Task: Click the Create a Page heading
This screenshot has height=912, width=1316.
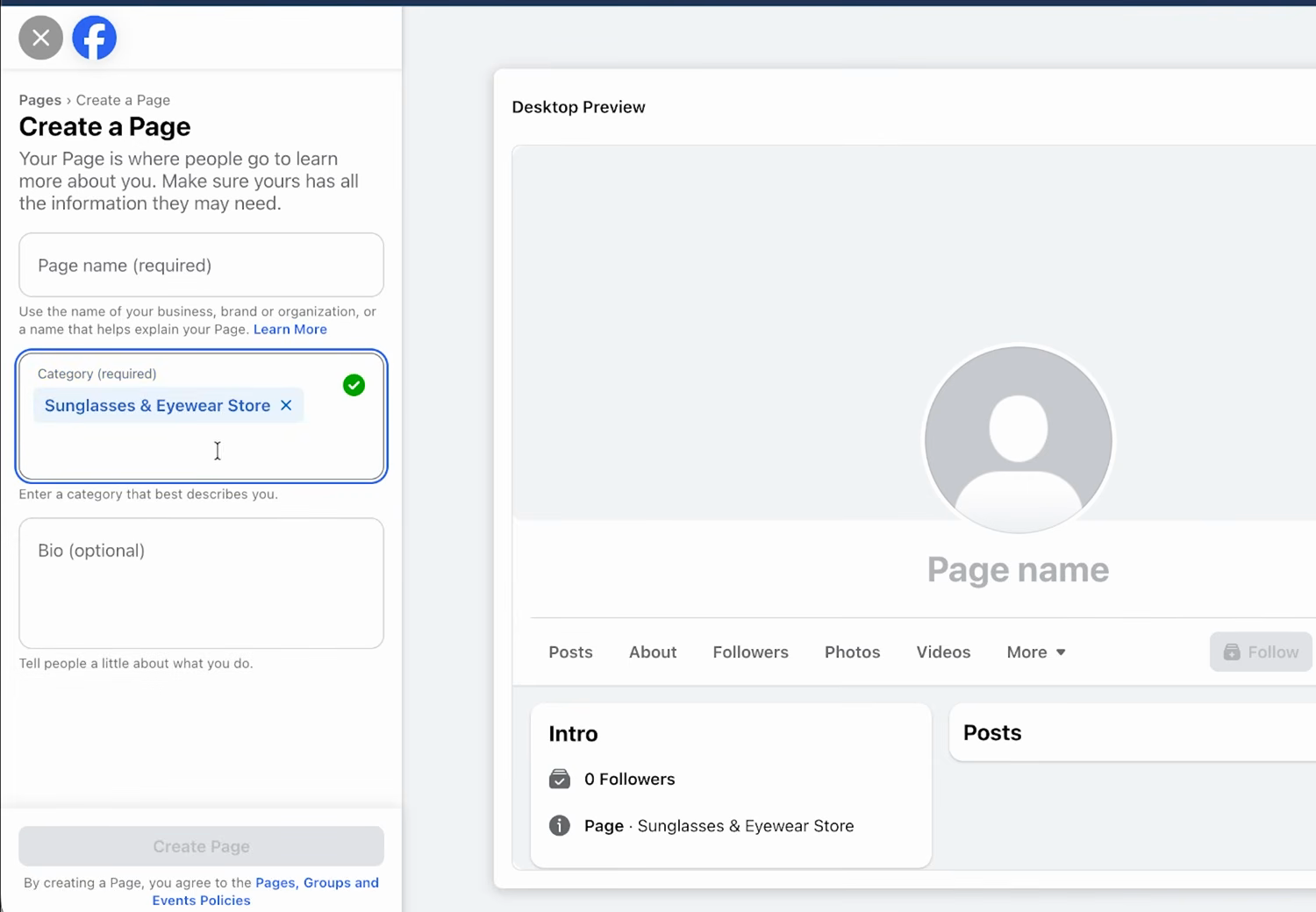Action: (x=104, y=126)
